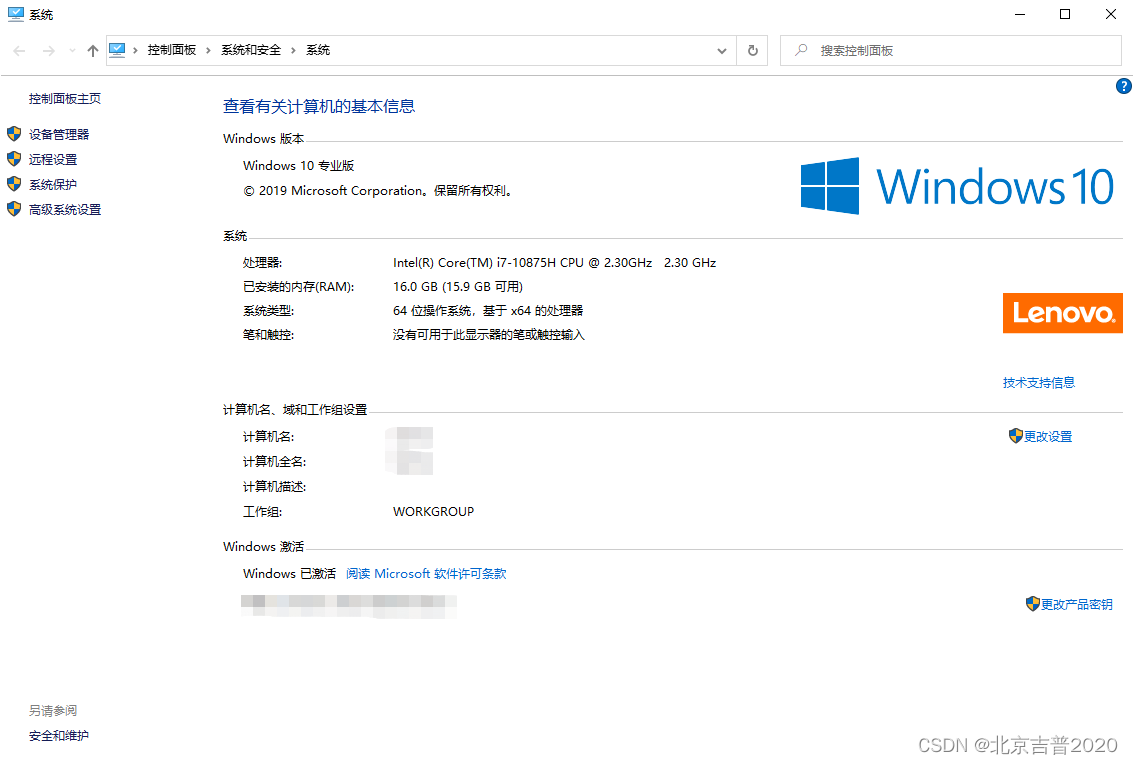This screenshot has width=1133, height=764.
Task: Click the magnifier search icon
Action: [801, 50]
